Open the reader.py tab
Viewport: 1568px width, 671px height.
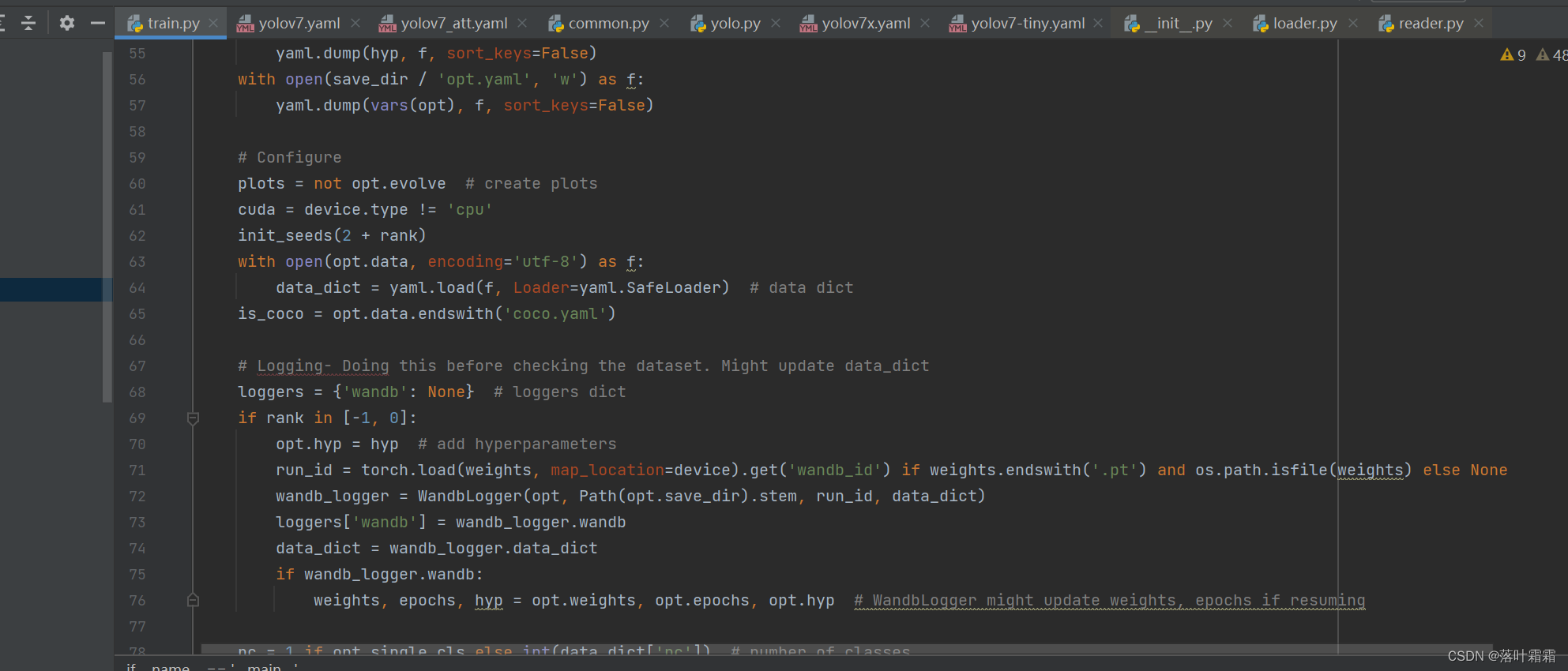[1431, 24]
